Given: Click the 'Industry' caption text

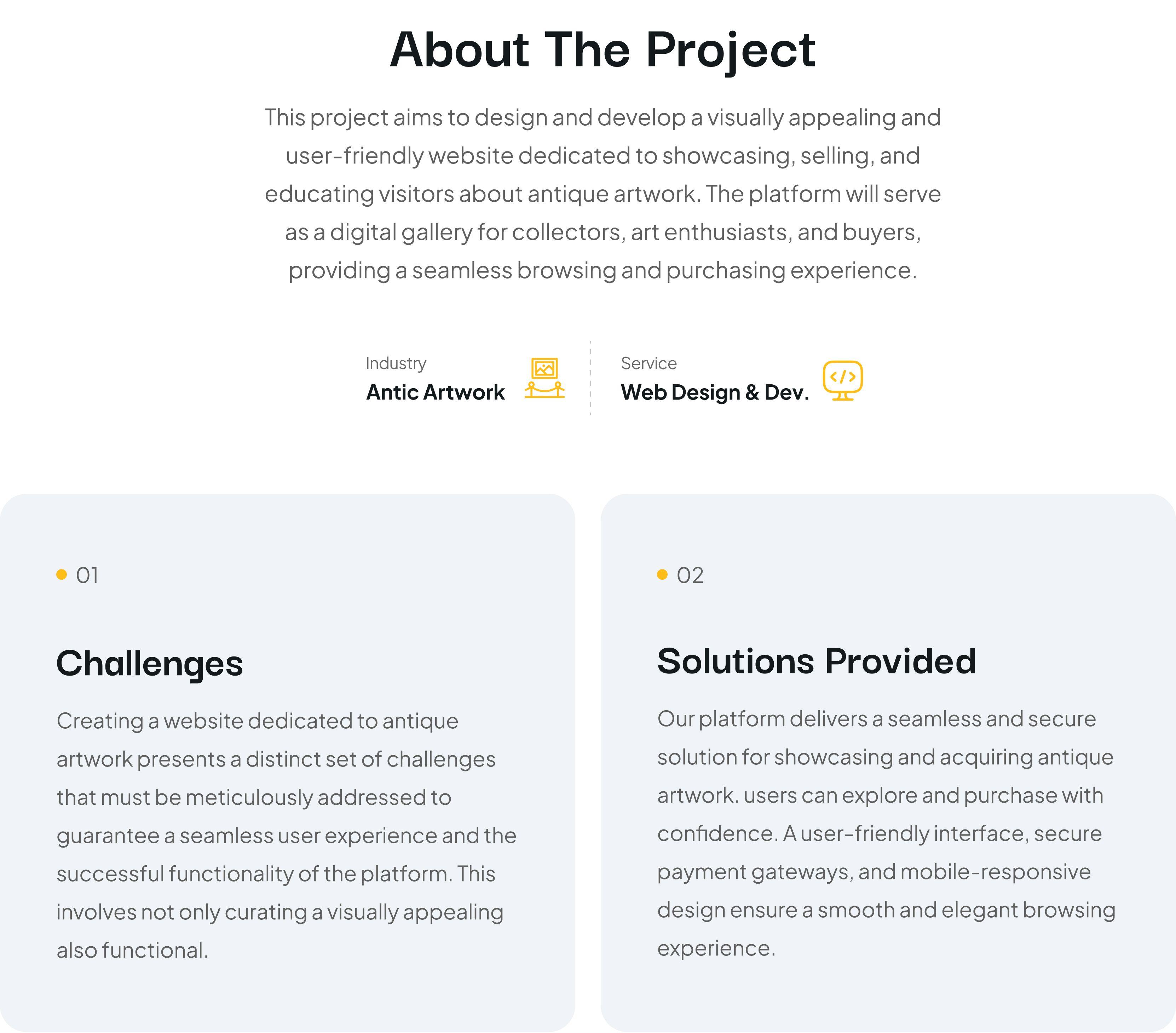Looking at the screenshot, I should tap(396, 364).
